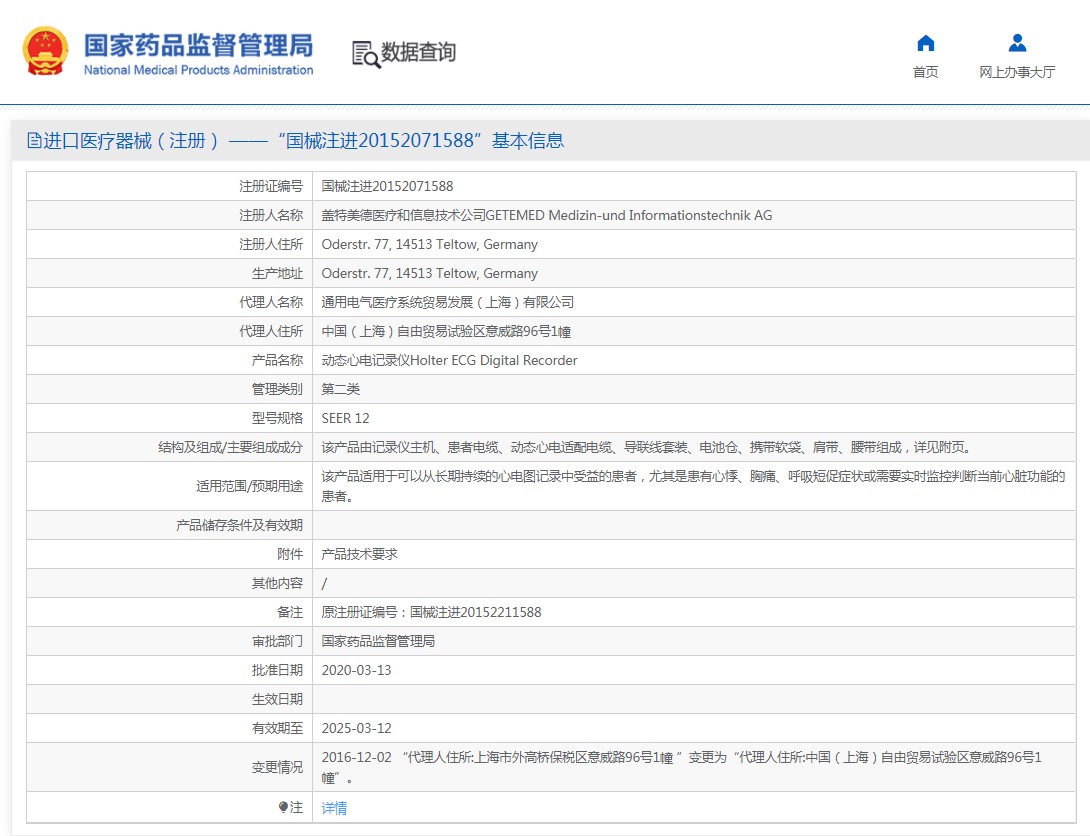Click the 附件 row label
Image resolution: width=1090 pixels, height=836 pixels.
(290, 555)
